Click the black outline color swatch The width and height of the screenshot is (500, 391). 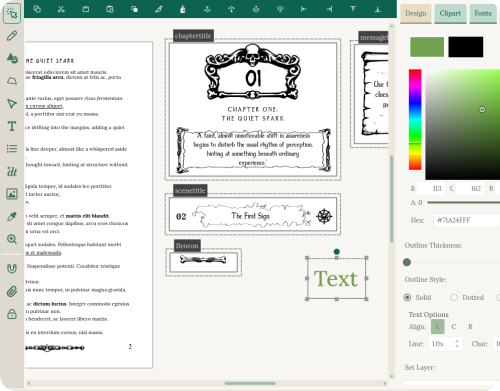(466, 47)
